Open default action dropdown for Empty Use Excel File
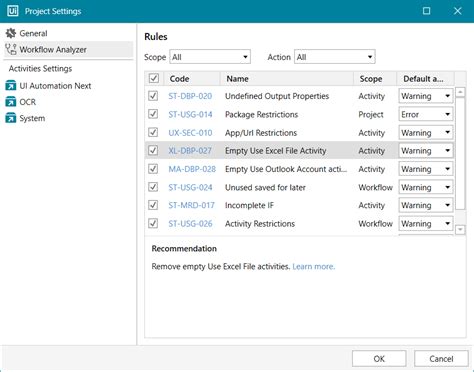Viewport: 474px width, 372px height. (x=426, y=151)
